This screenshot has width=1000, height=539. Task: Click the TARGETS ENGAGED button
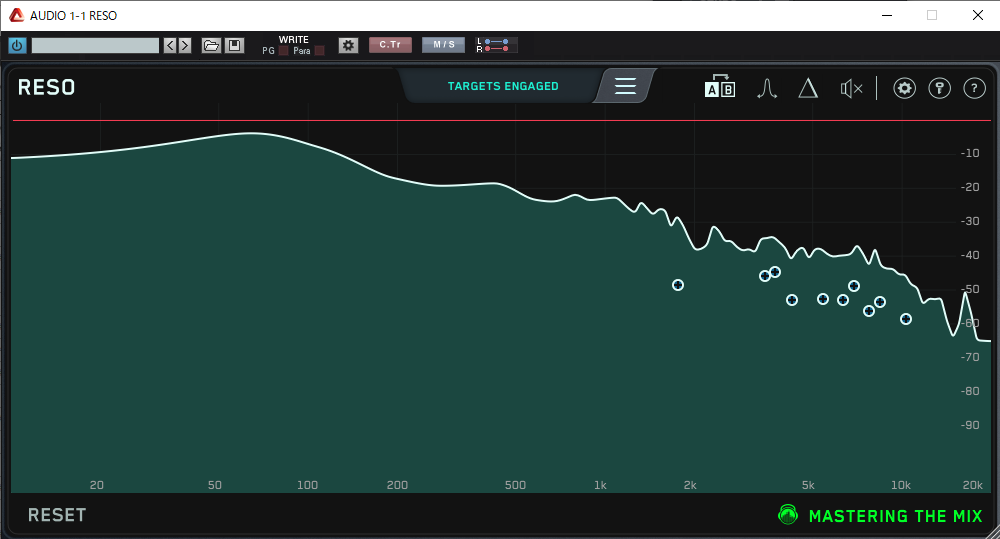pyautogui.click(x=503, y=86)
